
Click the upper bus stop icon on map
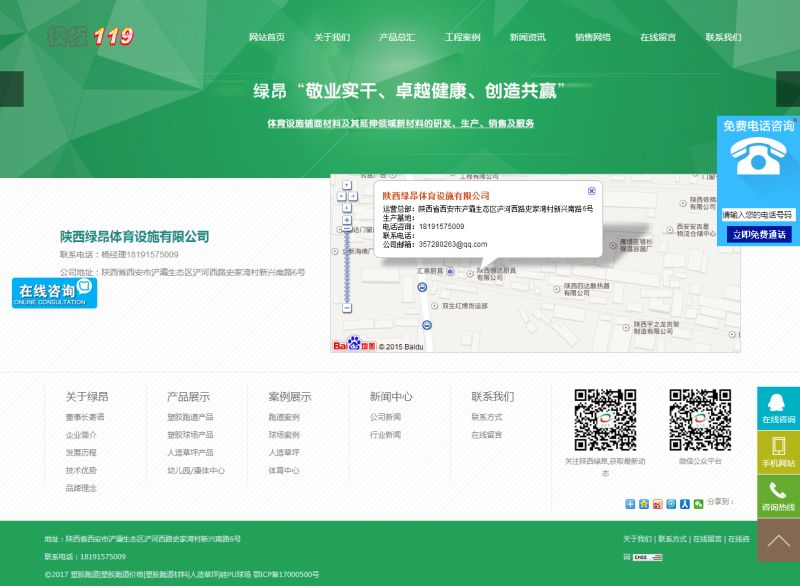click(422, 288)
